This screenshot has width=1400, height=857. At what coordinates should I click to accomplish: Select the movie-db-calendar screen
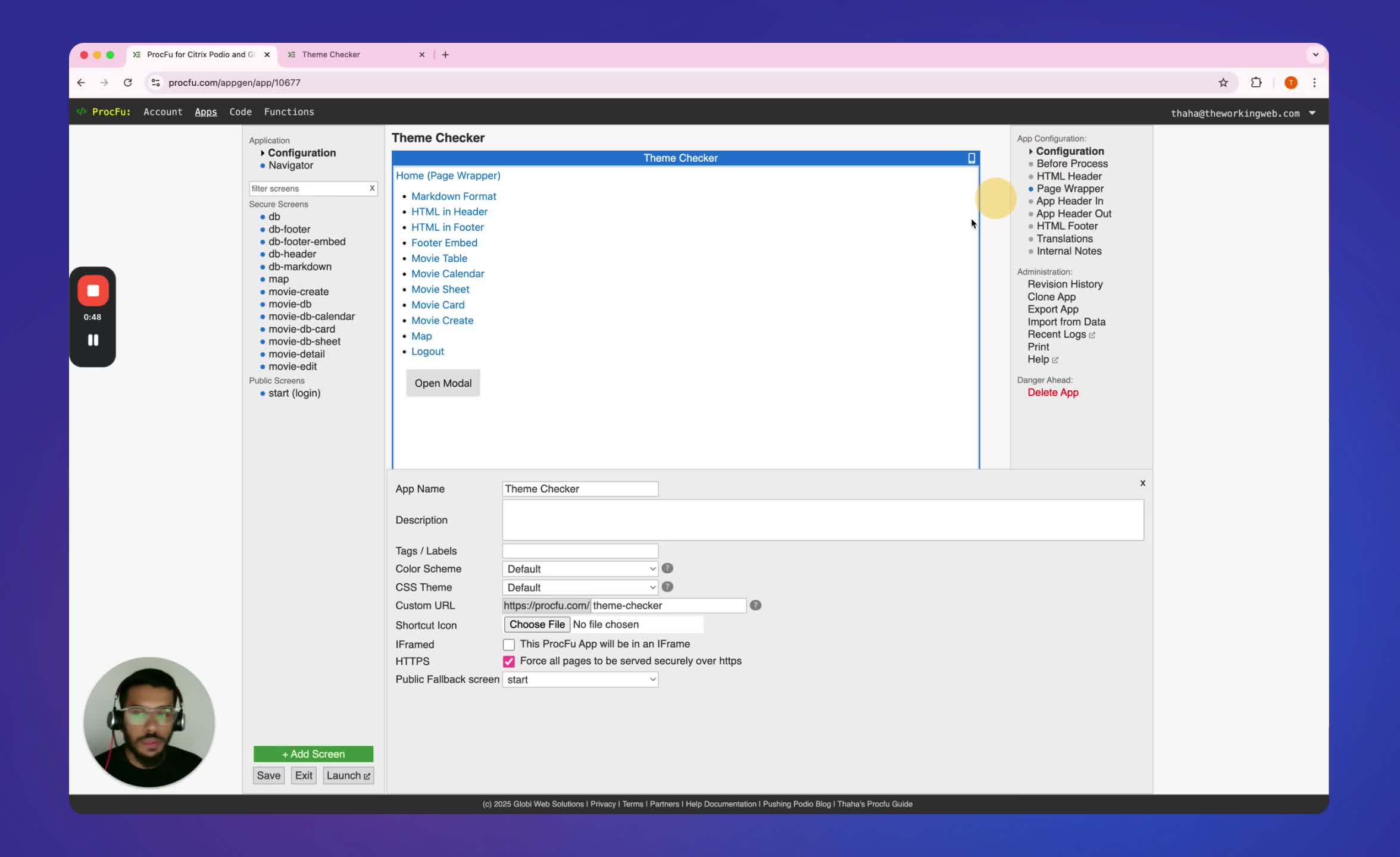tap(311, 317)
